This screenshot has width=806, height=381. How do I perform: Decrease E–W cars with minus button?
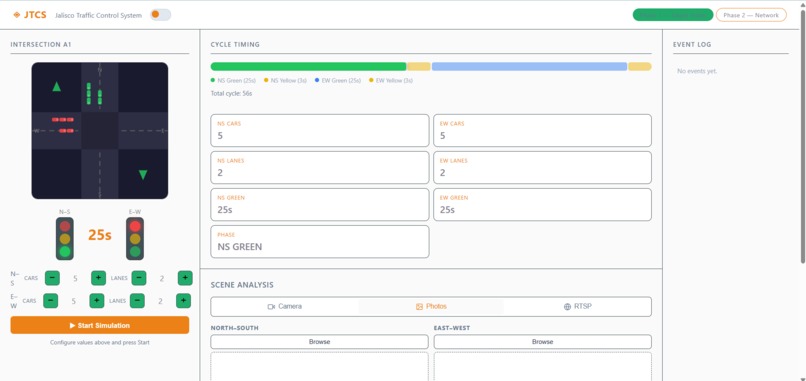coord(50,301)
